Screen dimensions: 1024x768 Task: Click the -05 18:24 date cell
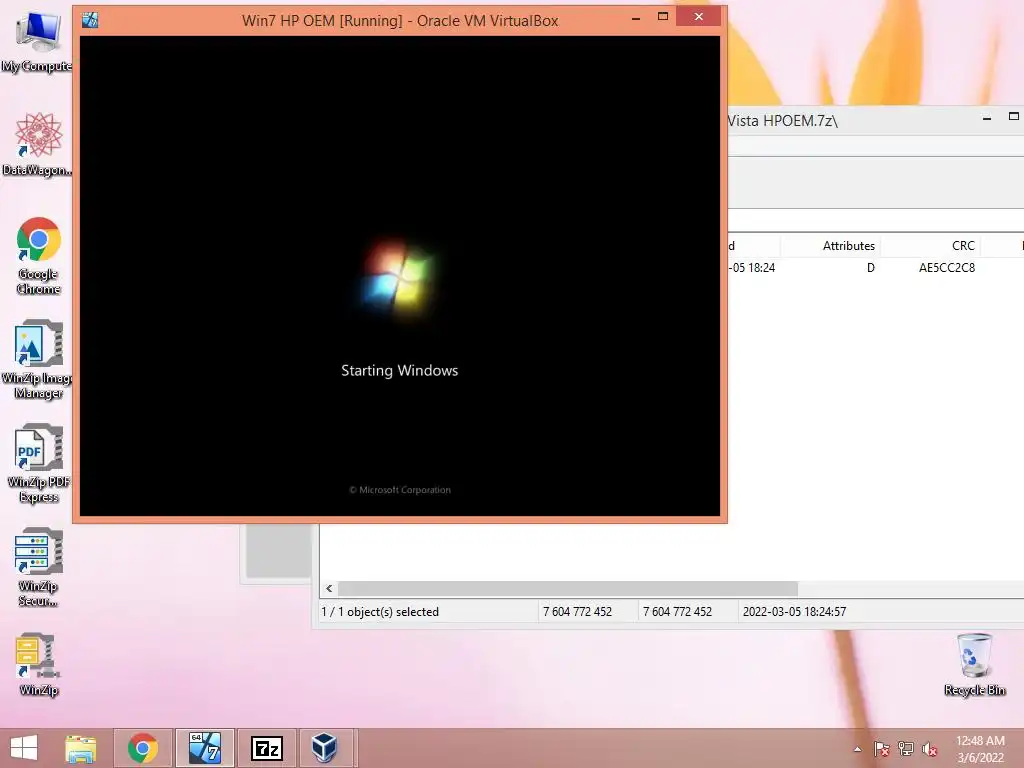click(753, 268)
